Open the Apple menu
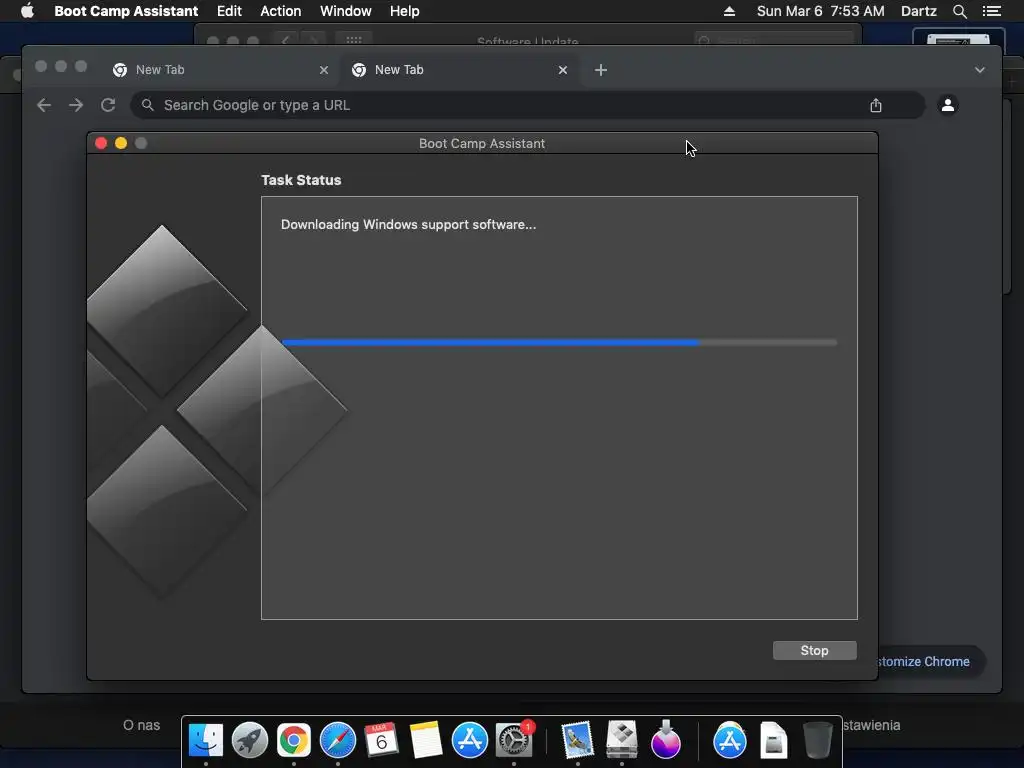Screen dimensions: 1024x768 pyautogui.click(x=27, y=11)
